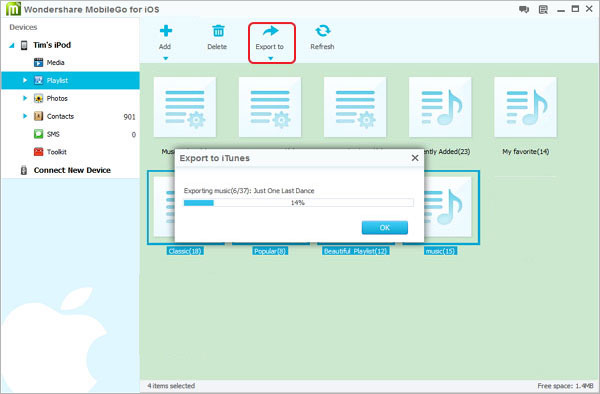Open Contacts in the sidebar

pyautogui.click(x=70, y=116)
